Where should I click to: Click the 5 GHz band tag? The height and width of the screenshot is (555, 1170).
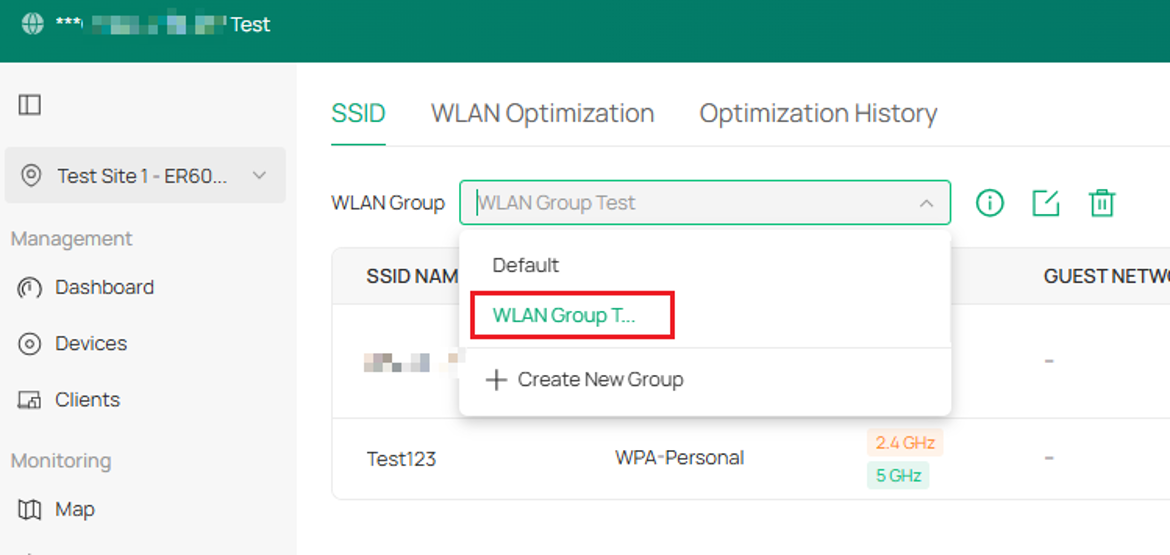tap(898, 475)
